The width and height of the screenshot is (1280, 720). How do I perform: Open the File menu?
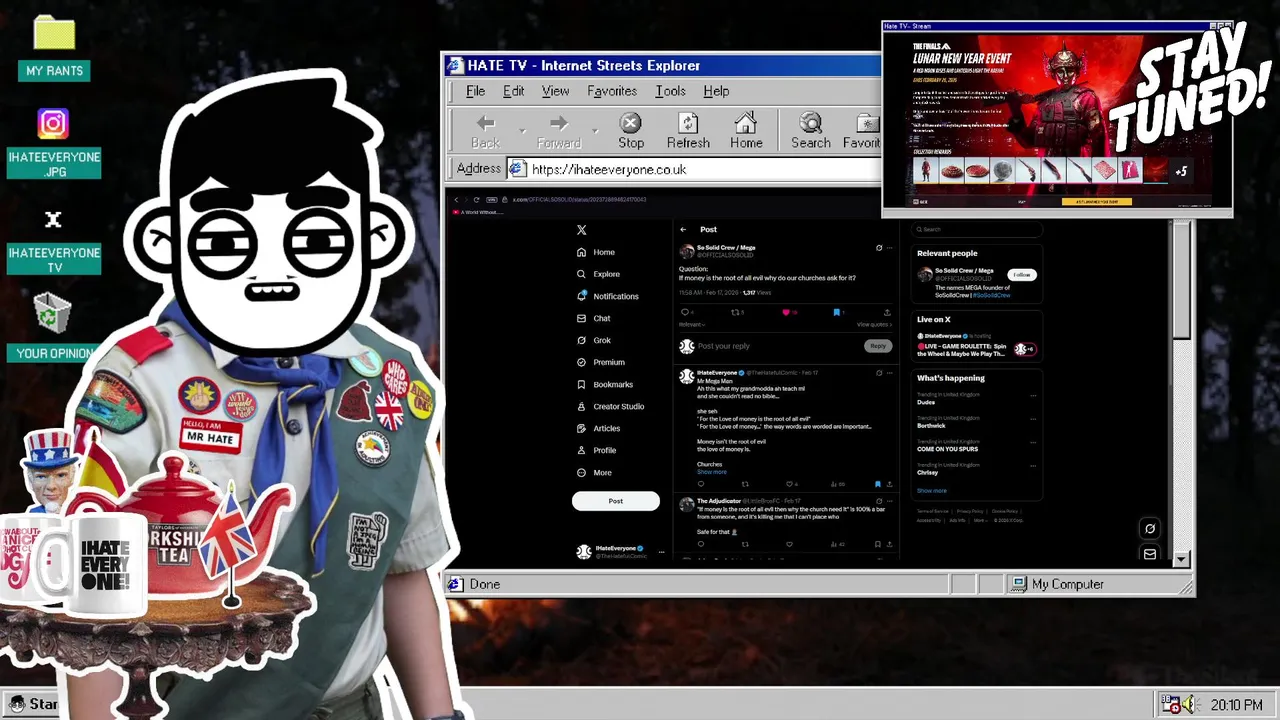click(475, 91)
